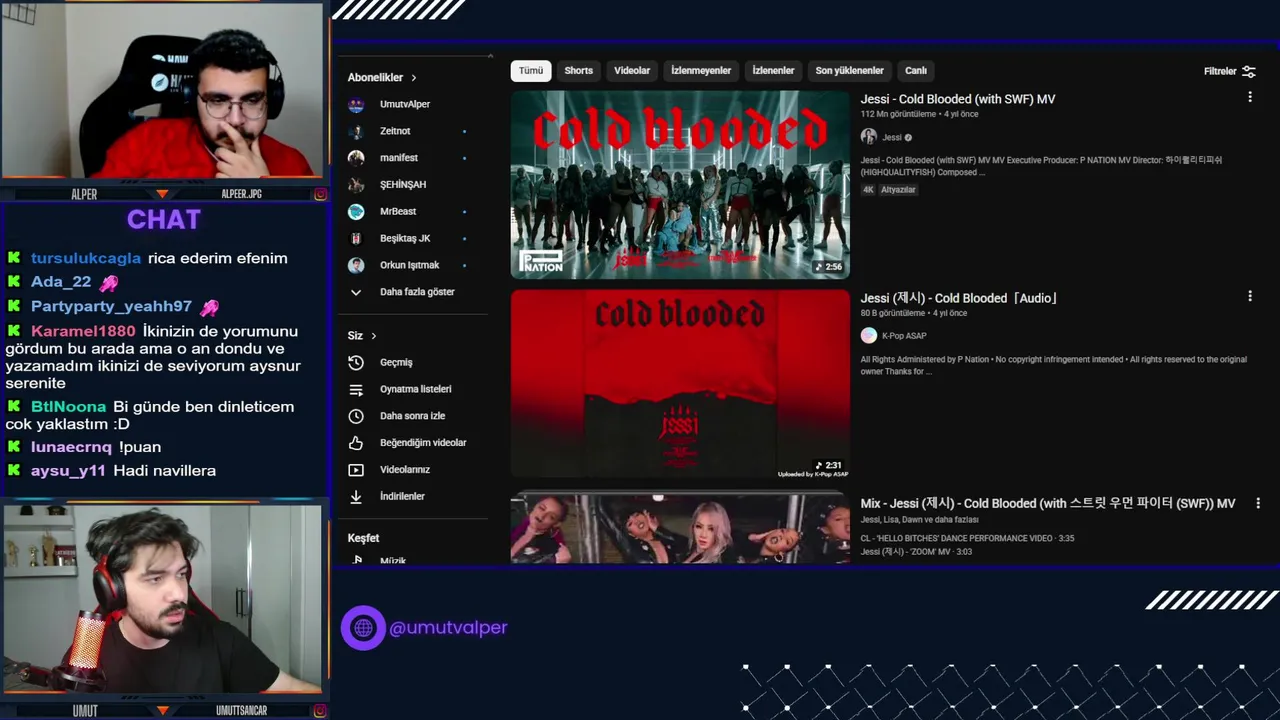This screenshot has width=1280, height=720.
Task: Click the @umutvalper handle text
Action: coord(448,628)
